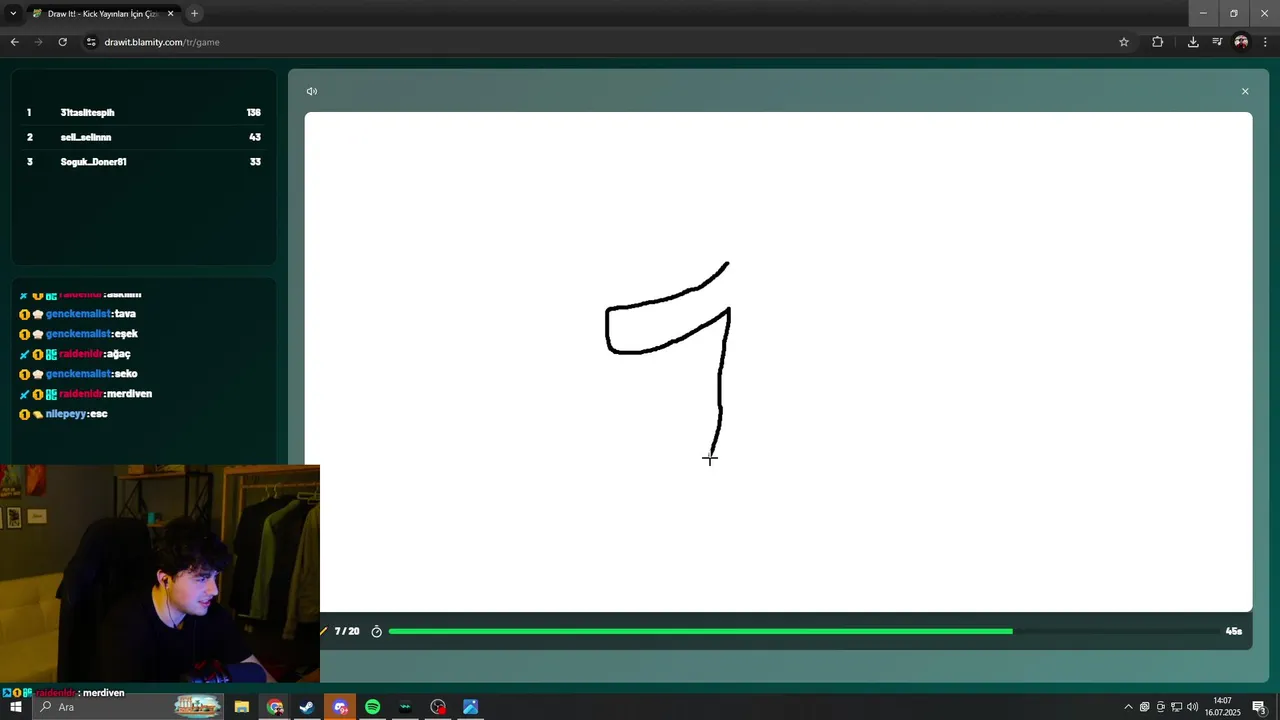
Task: Bookmark this page with the star icon
Action: [x=1124, y=42]
